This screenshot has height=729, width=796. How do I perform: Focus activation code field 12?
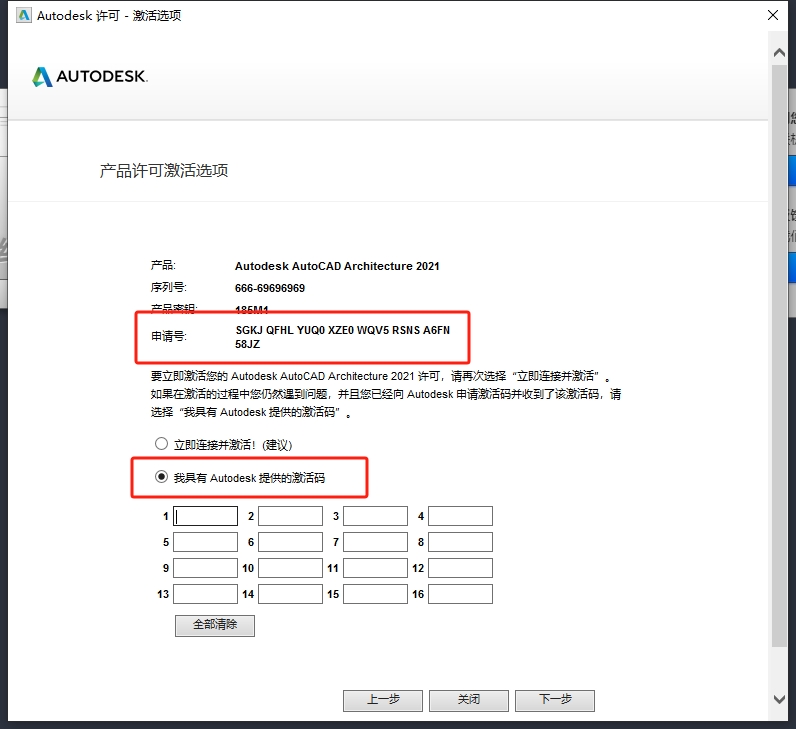point(460,568)
